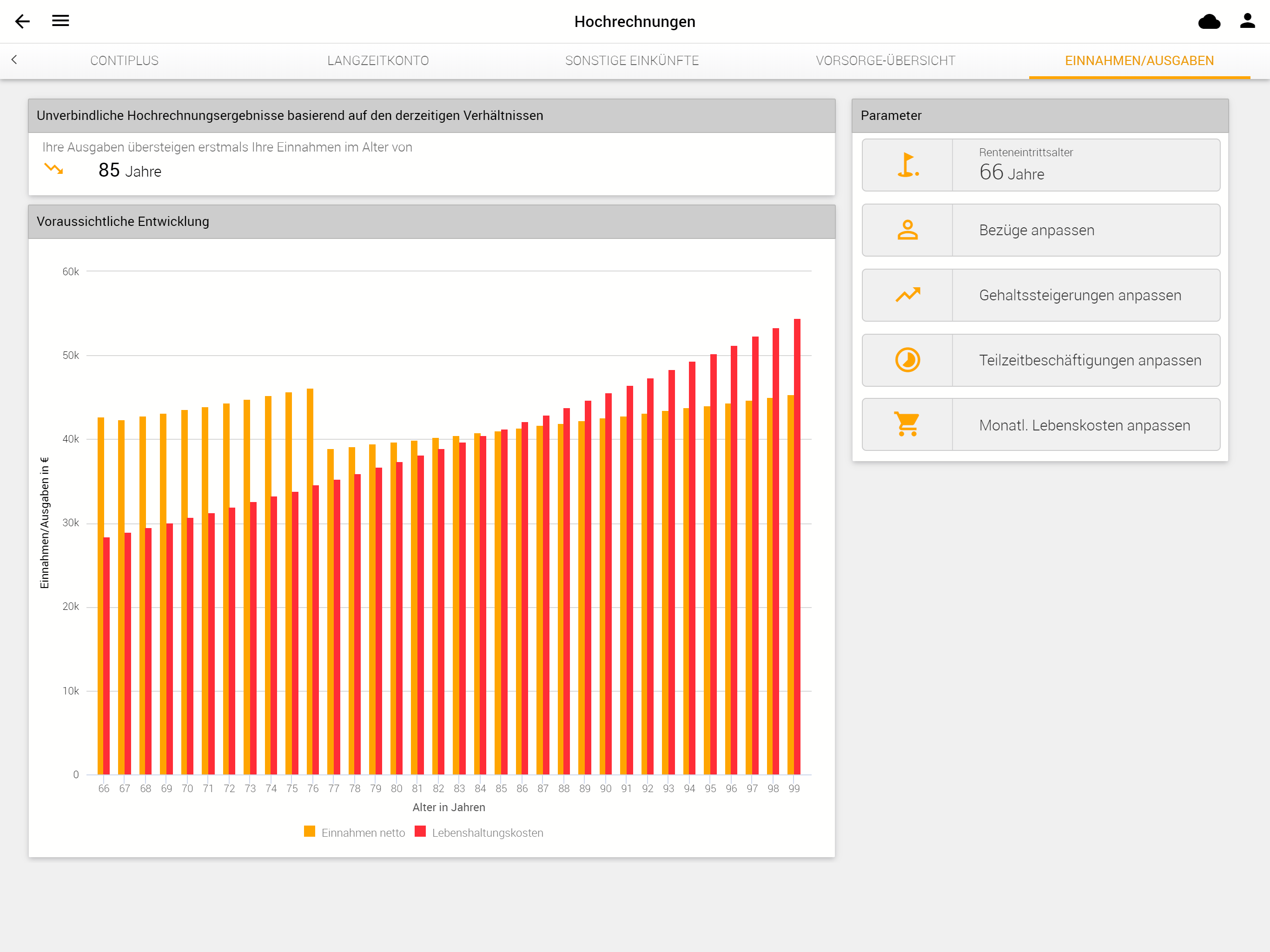Toggle the Einnahmen netto legend series

(355, 832)
